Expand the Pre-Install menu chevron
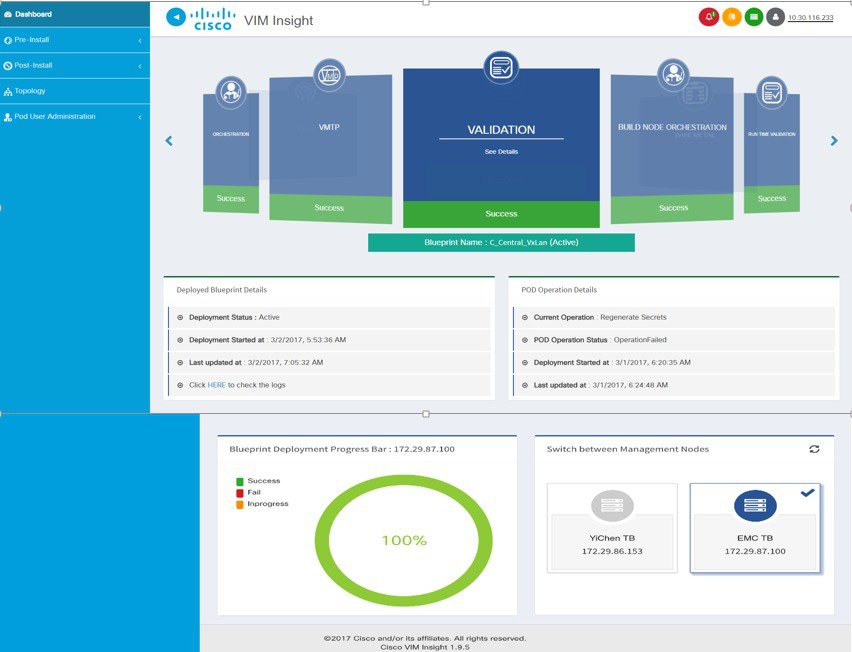The image size is (852, 652). pos(140,41)
